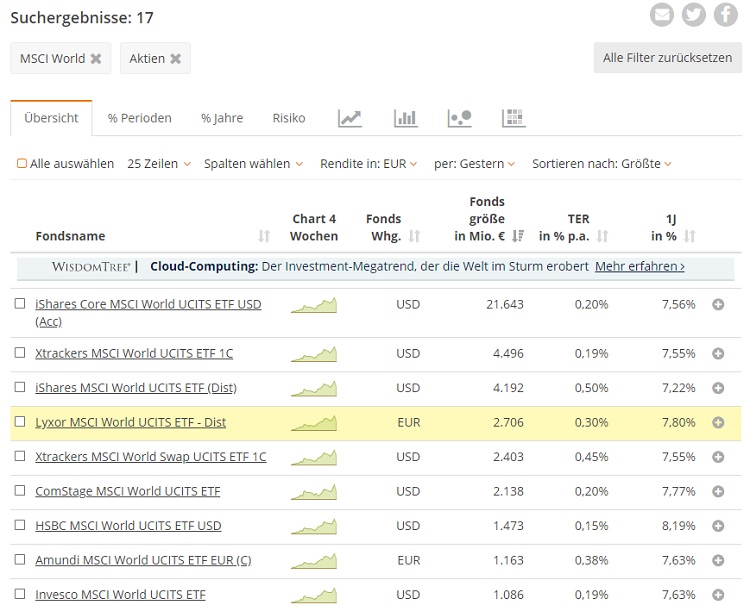
Task: Open Sortieren nach: Größte dropdown
Action: pos(602,164)
